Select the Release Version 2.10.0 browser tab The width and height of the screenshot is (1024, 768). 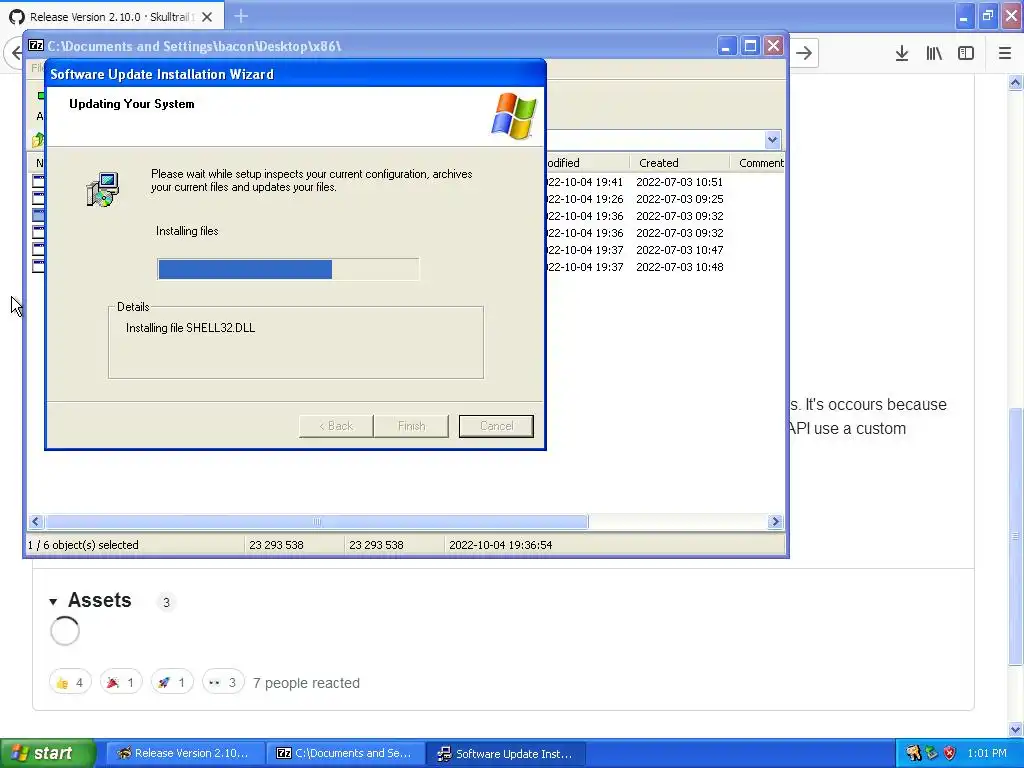tap(112, 16)
